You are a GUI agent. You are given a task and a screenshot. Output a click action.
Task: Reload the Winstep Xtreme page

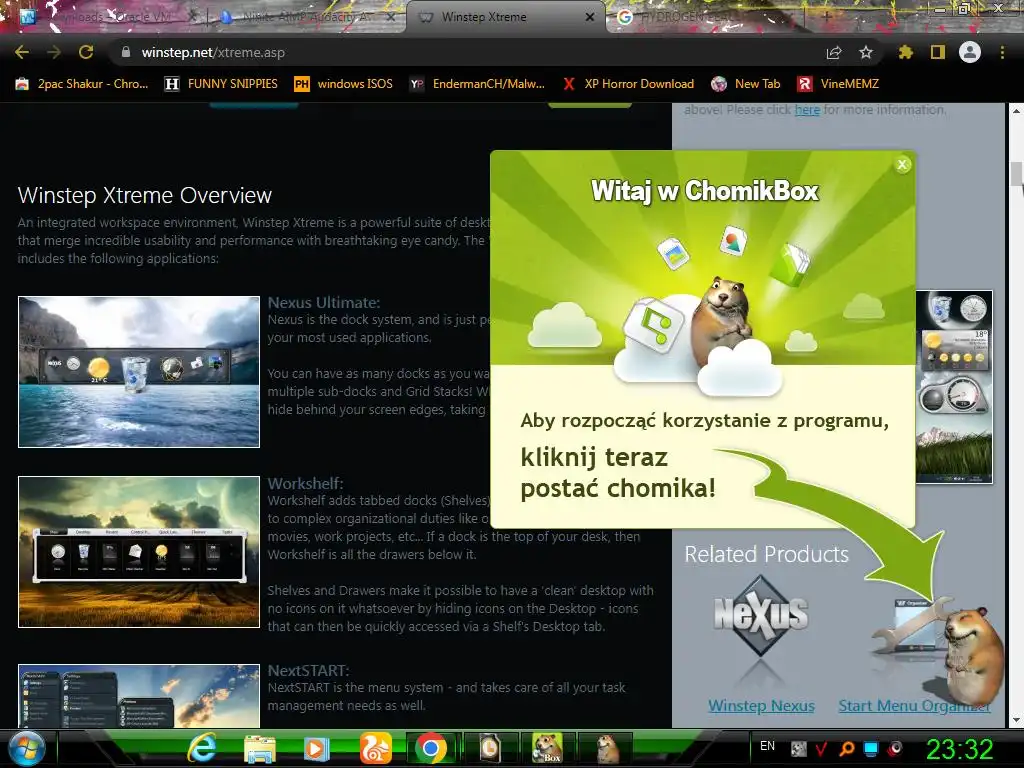pos(86,52)
